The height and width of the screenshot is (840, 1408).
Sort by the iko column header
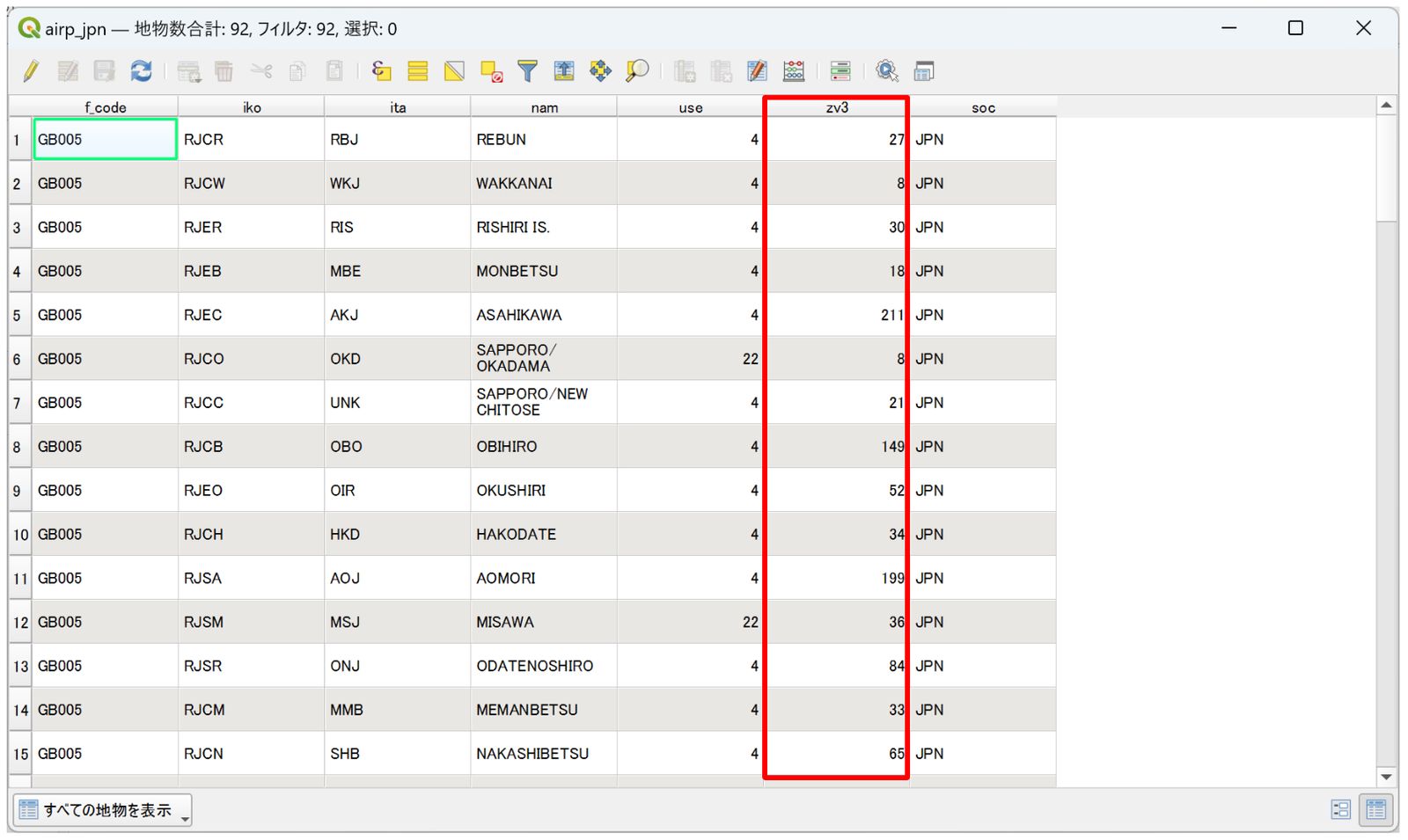[252, 107]
